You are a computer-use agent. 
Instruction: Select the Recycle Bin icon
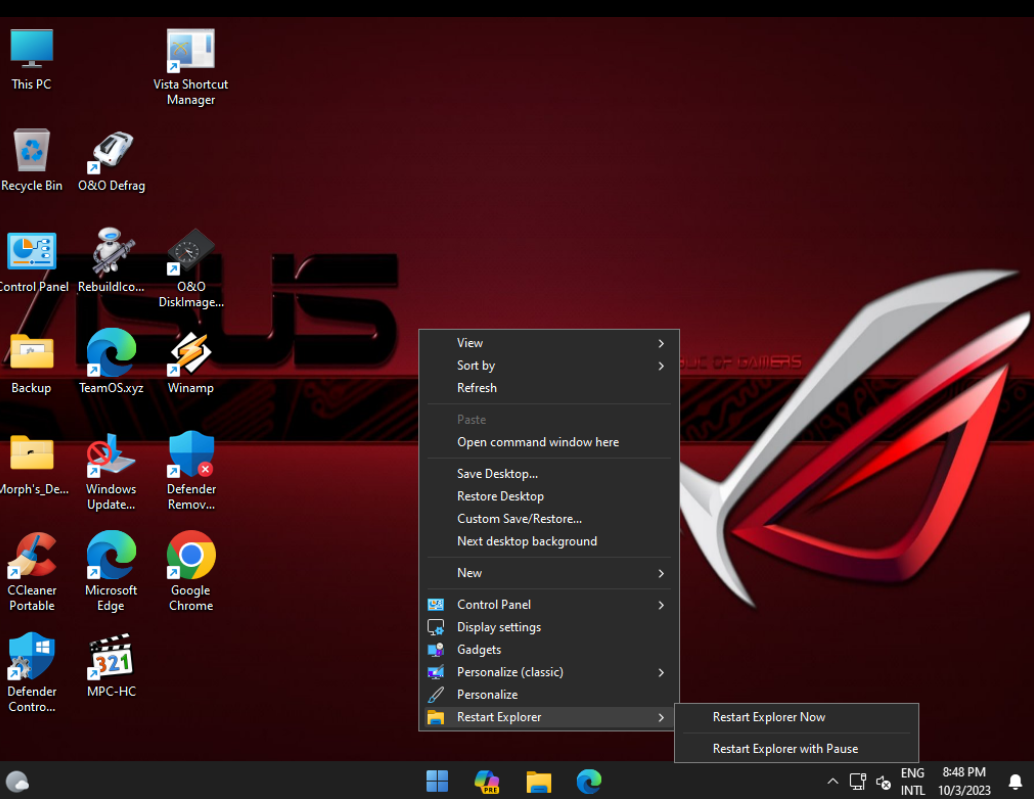[x=32, y=160]
